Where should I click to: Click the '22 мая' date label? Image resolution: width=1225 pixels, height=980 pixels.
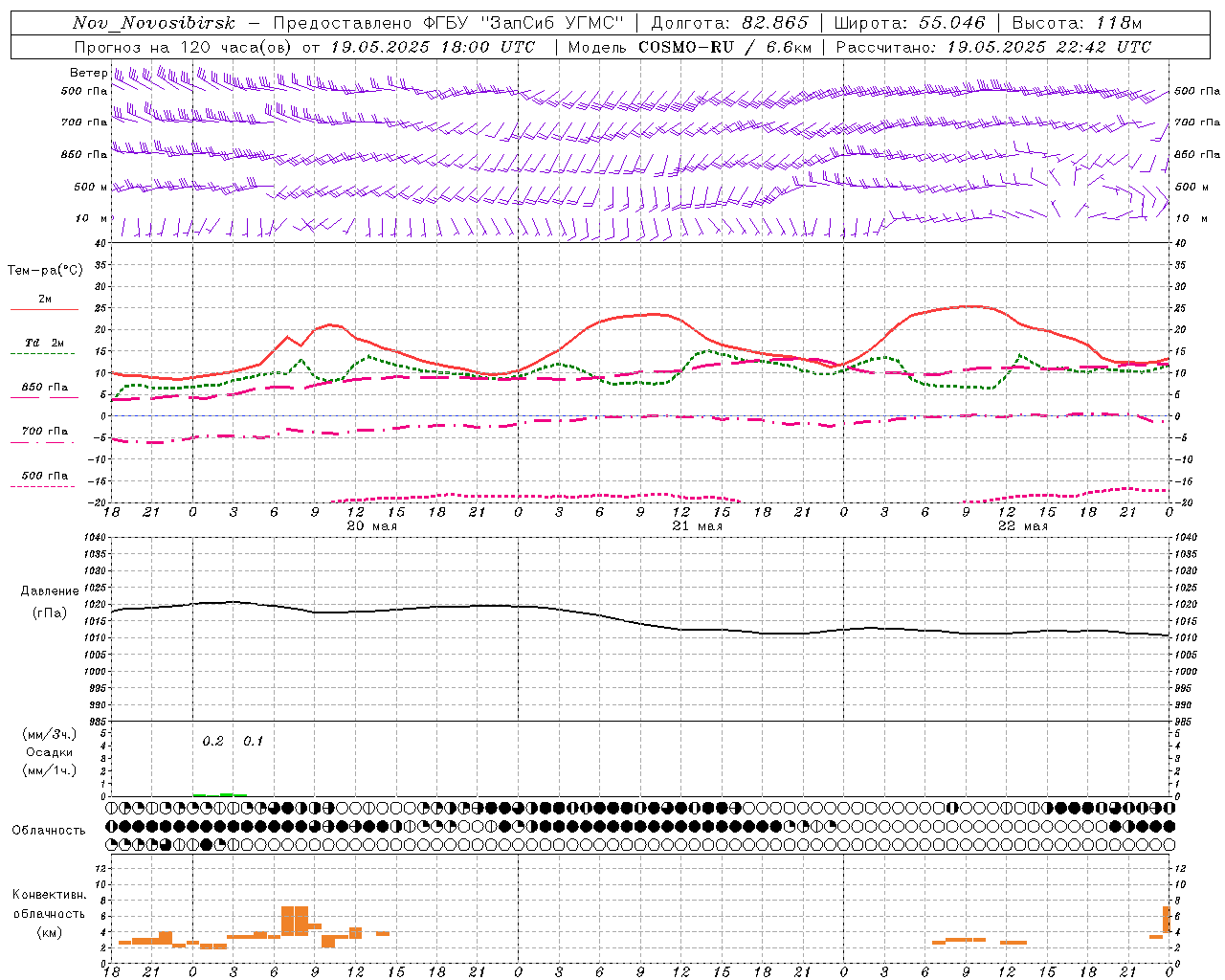pyautogui.click(x=1023, y=526)
